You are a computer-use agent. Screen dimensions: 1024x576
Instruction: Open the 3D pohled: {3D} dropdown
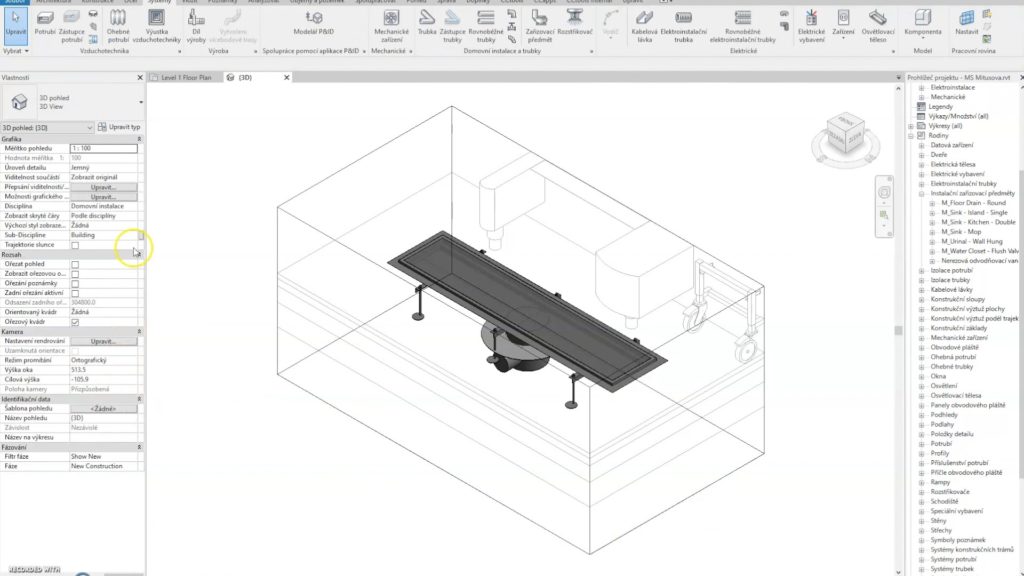[x=90, y=128]
